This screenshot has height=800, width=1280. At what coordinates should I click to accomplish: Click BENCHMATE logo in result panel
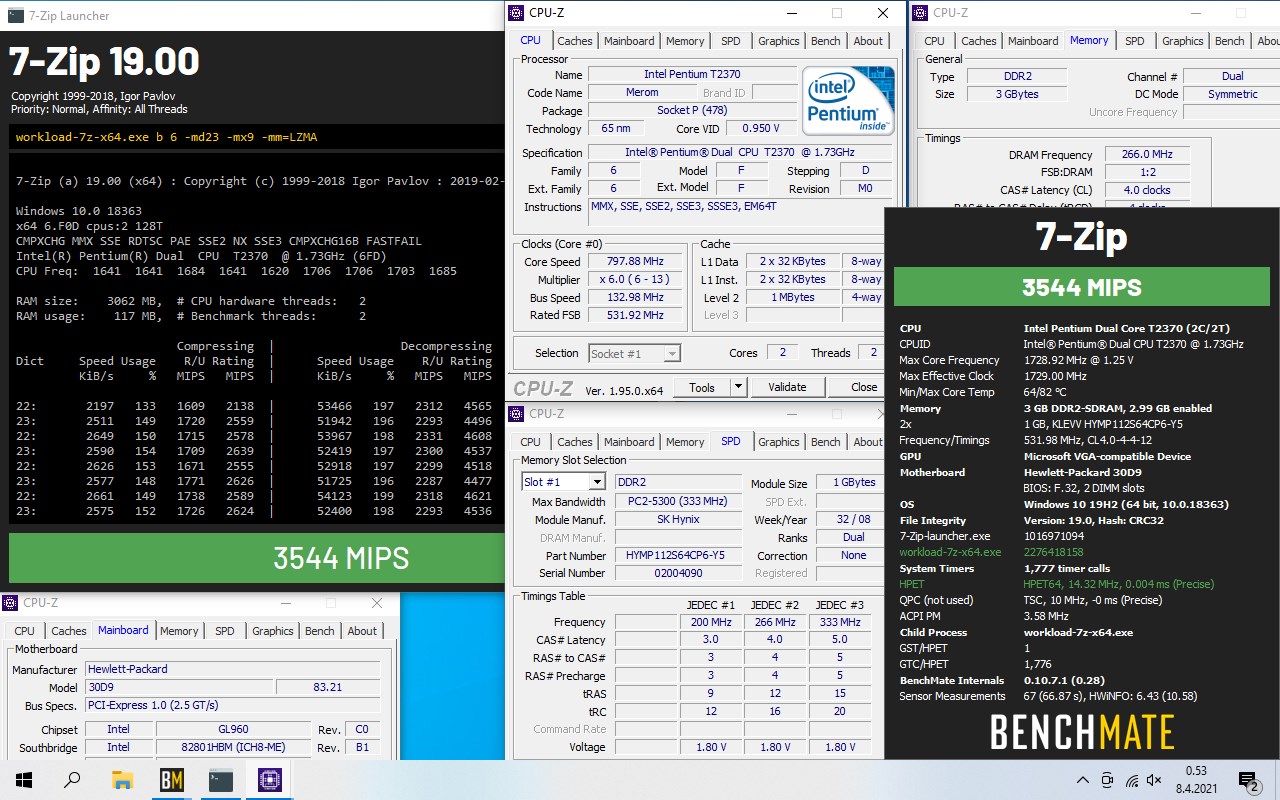1081,733
